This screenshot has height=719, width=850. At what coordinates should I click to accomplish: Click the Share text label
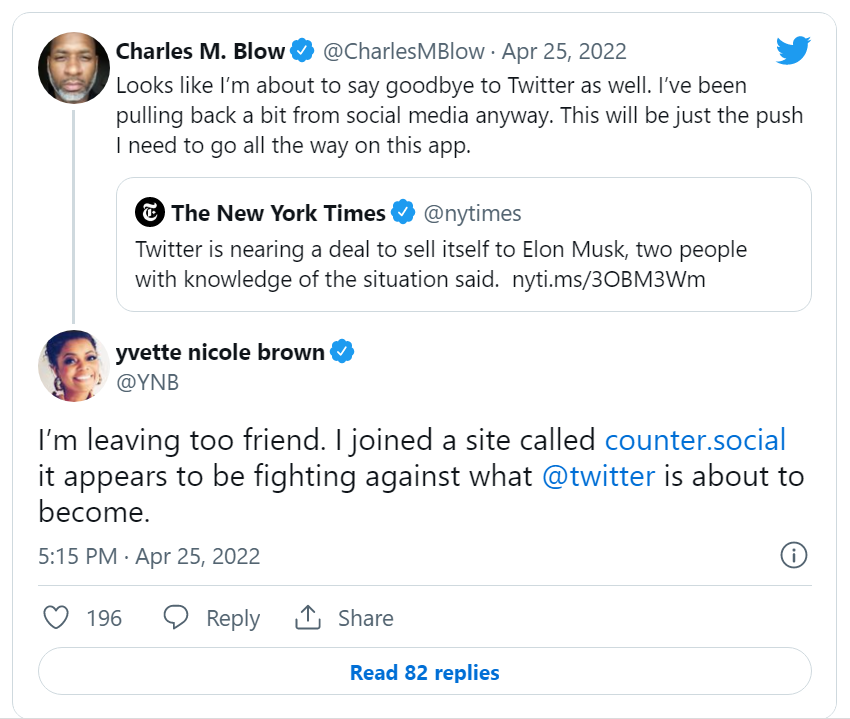pos(365,619)
